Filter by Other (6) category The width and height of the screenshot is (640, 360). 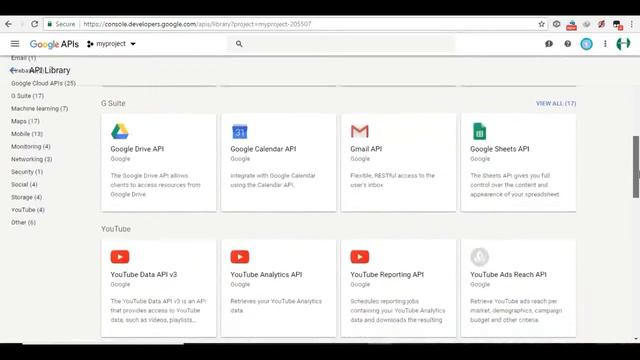pos(23,222)
